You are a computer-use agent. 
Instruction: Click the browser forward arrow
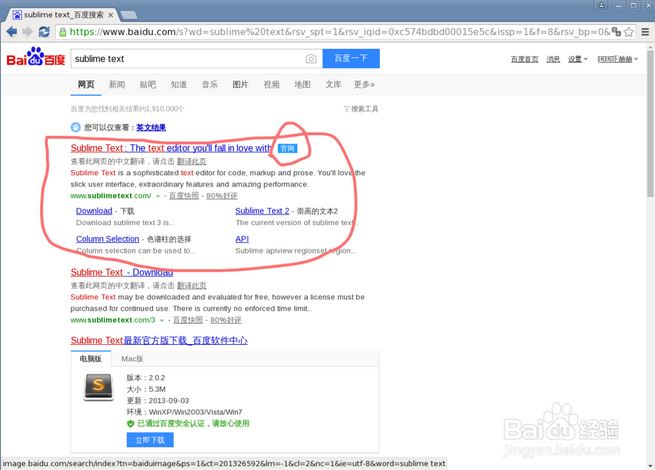tap(28, 32)
